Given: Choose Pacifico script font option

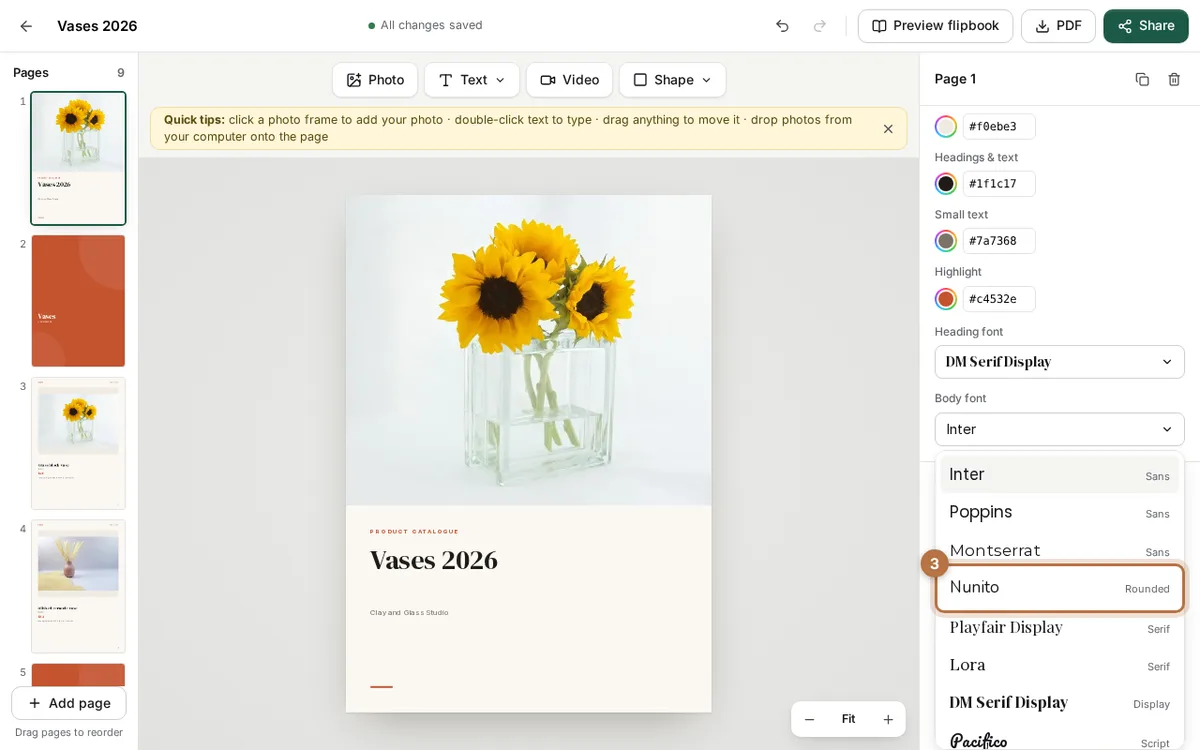Looking at the screenshot, I should tap(1059, 741).
